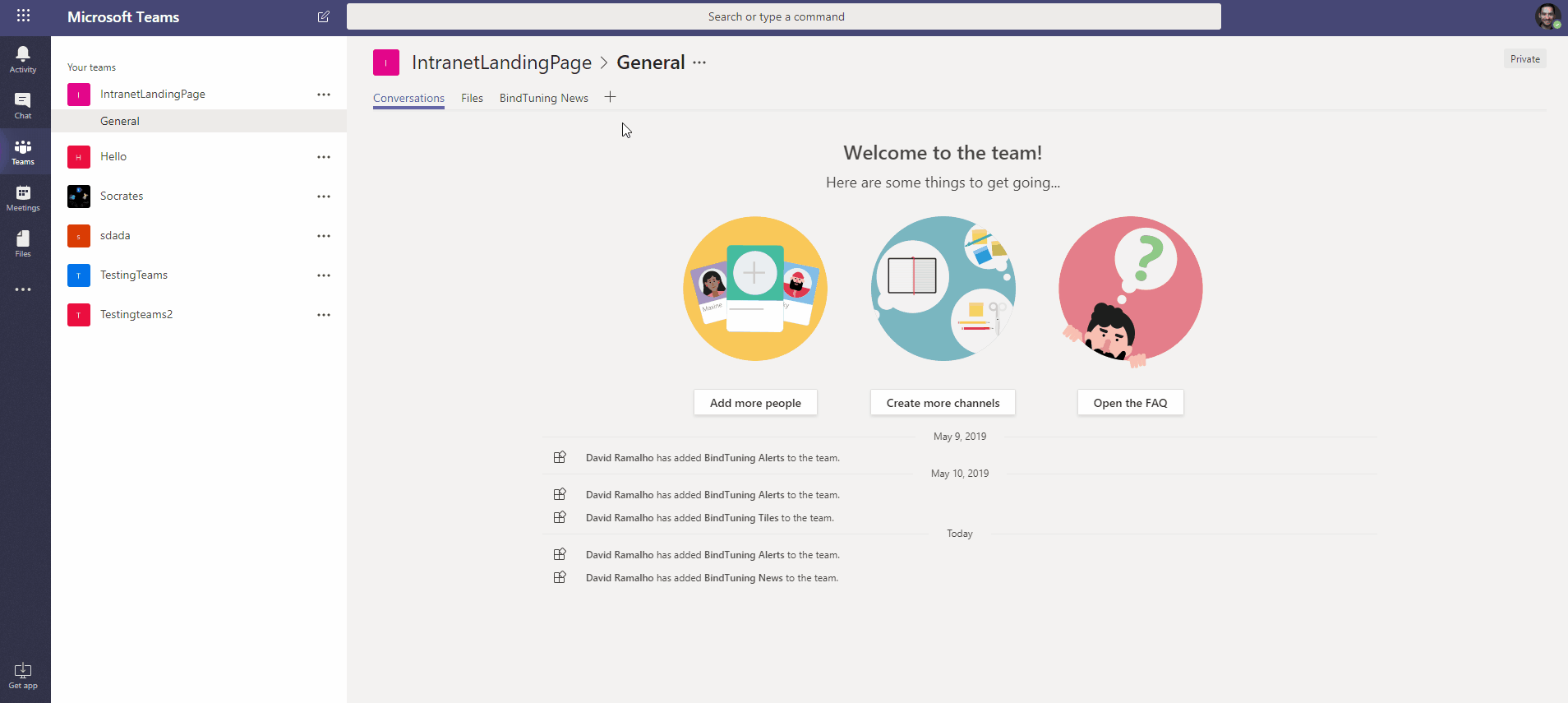1568x703 pixels.
Task: Open more options for Hello team
Action: point(324,157)
